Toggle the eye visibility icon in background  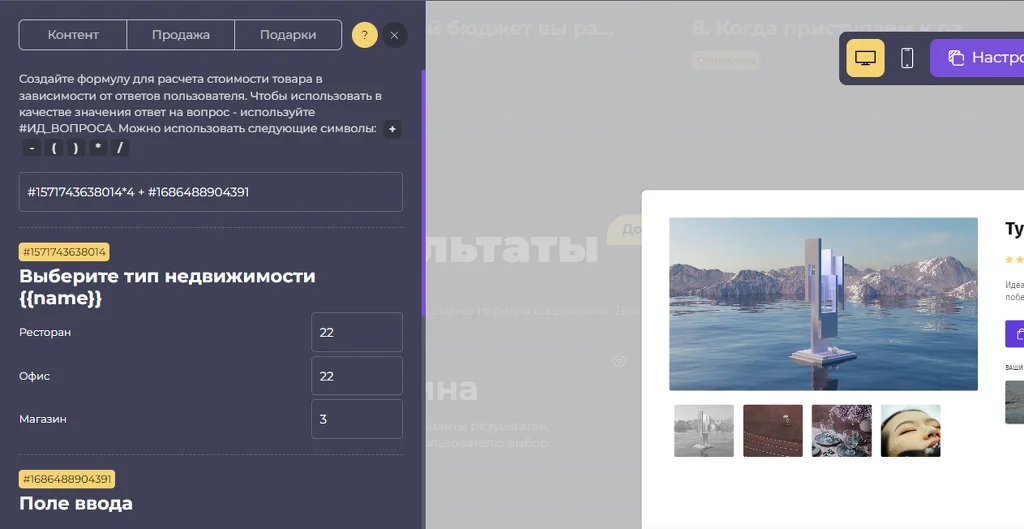[619, 361]
